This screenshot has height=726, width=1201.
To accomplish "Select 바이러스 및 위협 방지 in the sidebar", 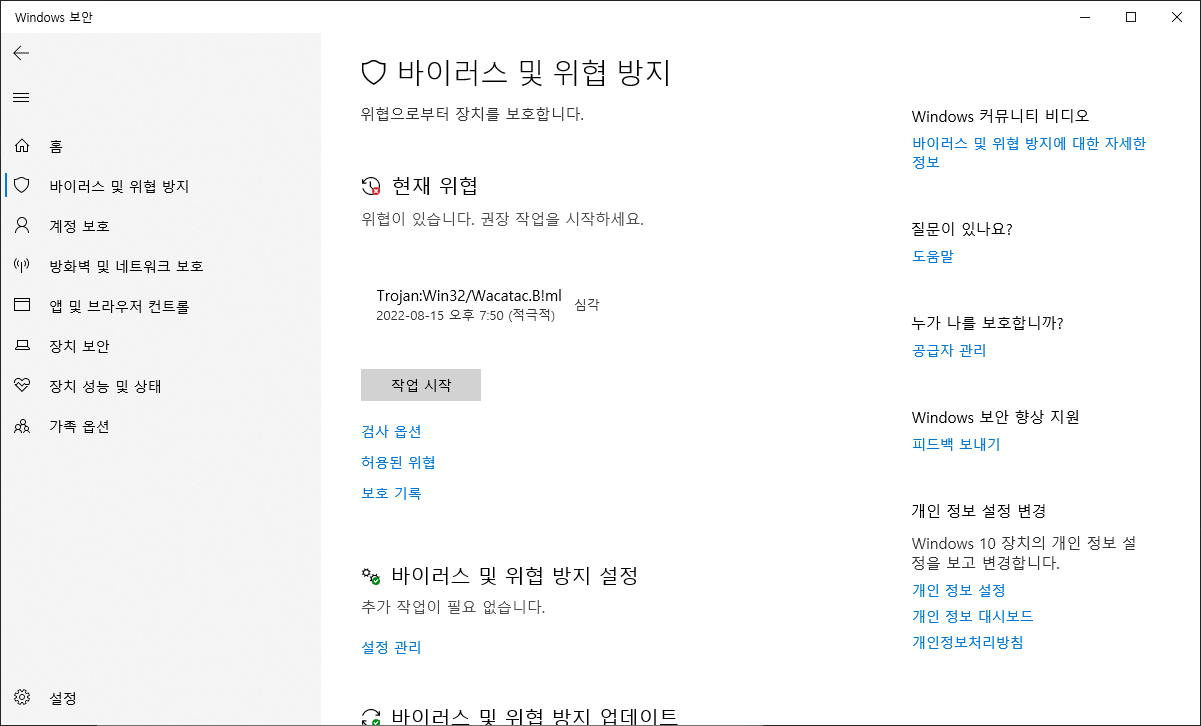I will 160,186.
